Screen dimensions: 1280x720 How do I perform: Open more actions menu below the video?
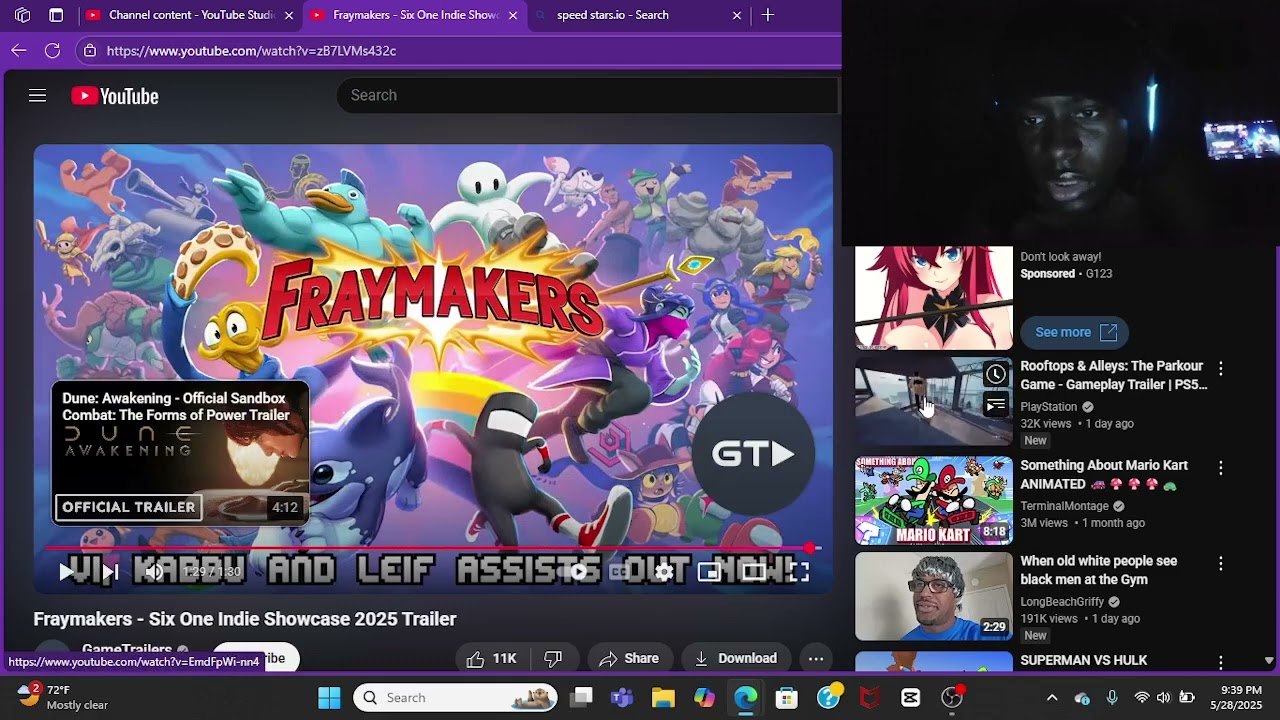[816, 658]
